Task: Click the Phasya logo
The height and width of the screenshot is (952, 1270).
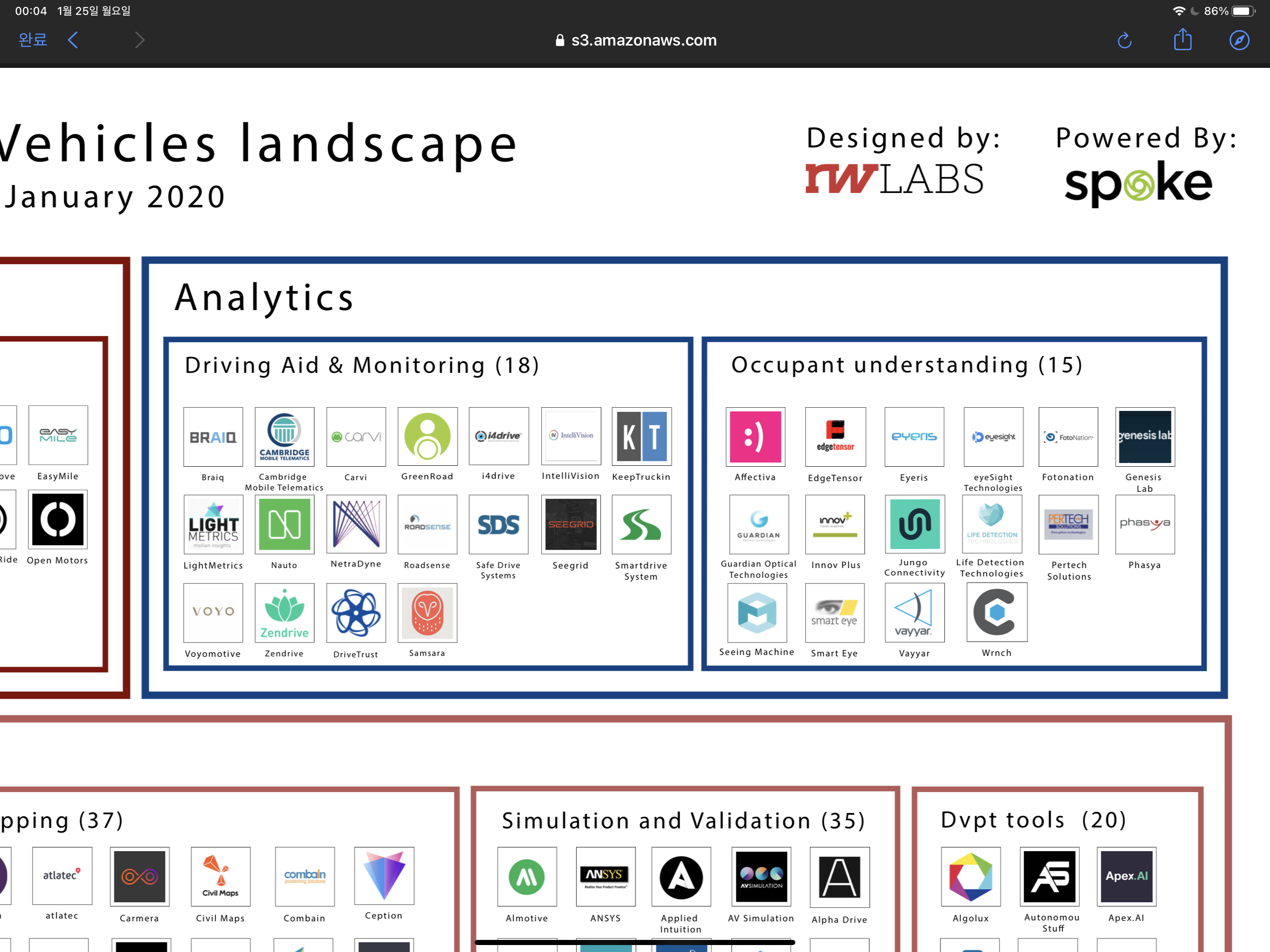Action: [1145, 524]
